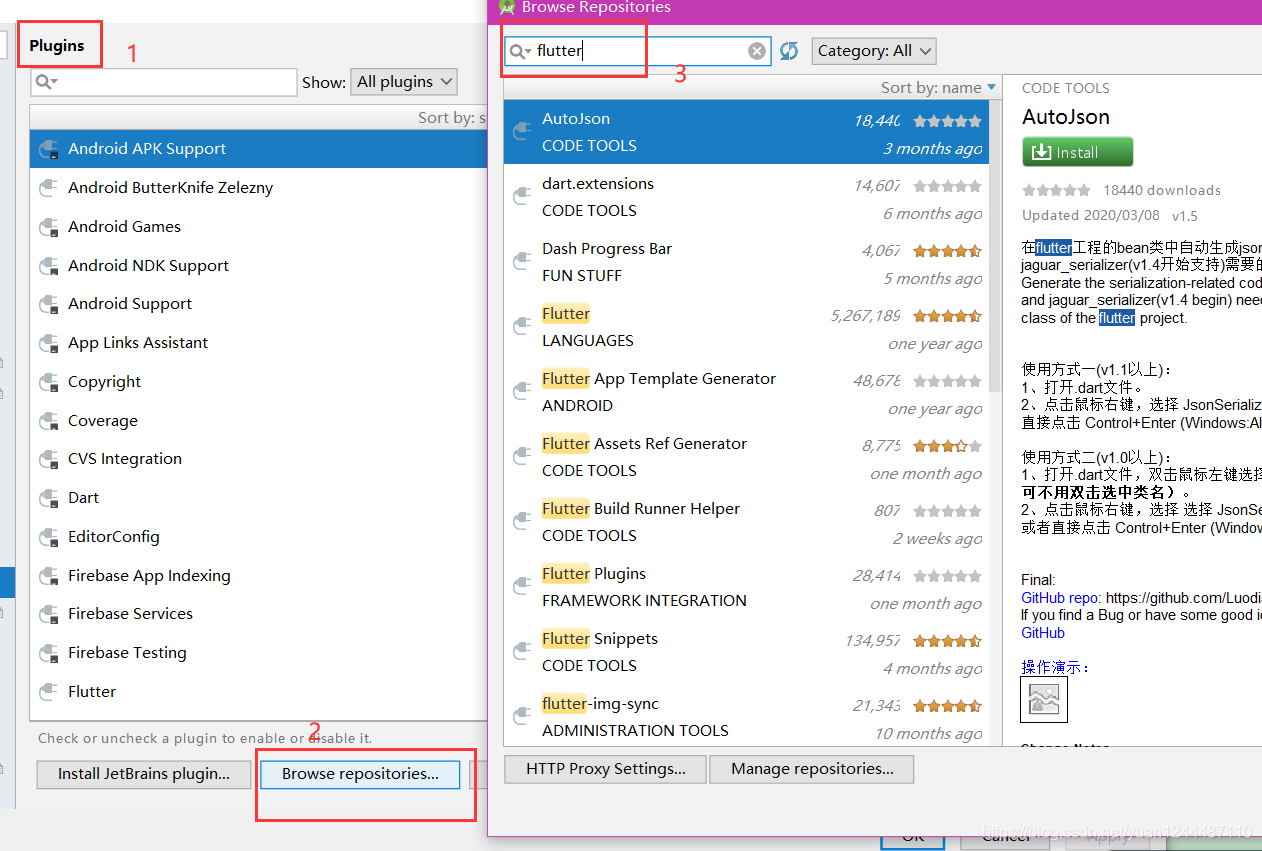Click plug icon beside Flutter Snippets

tap(521, 651)
